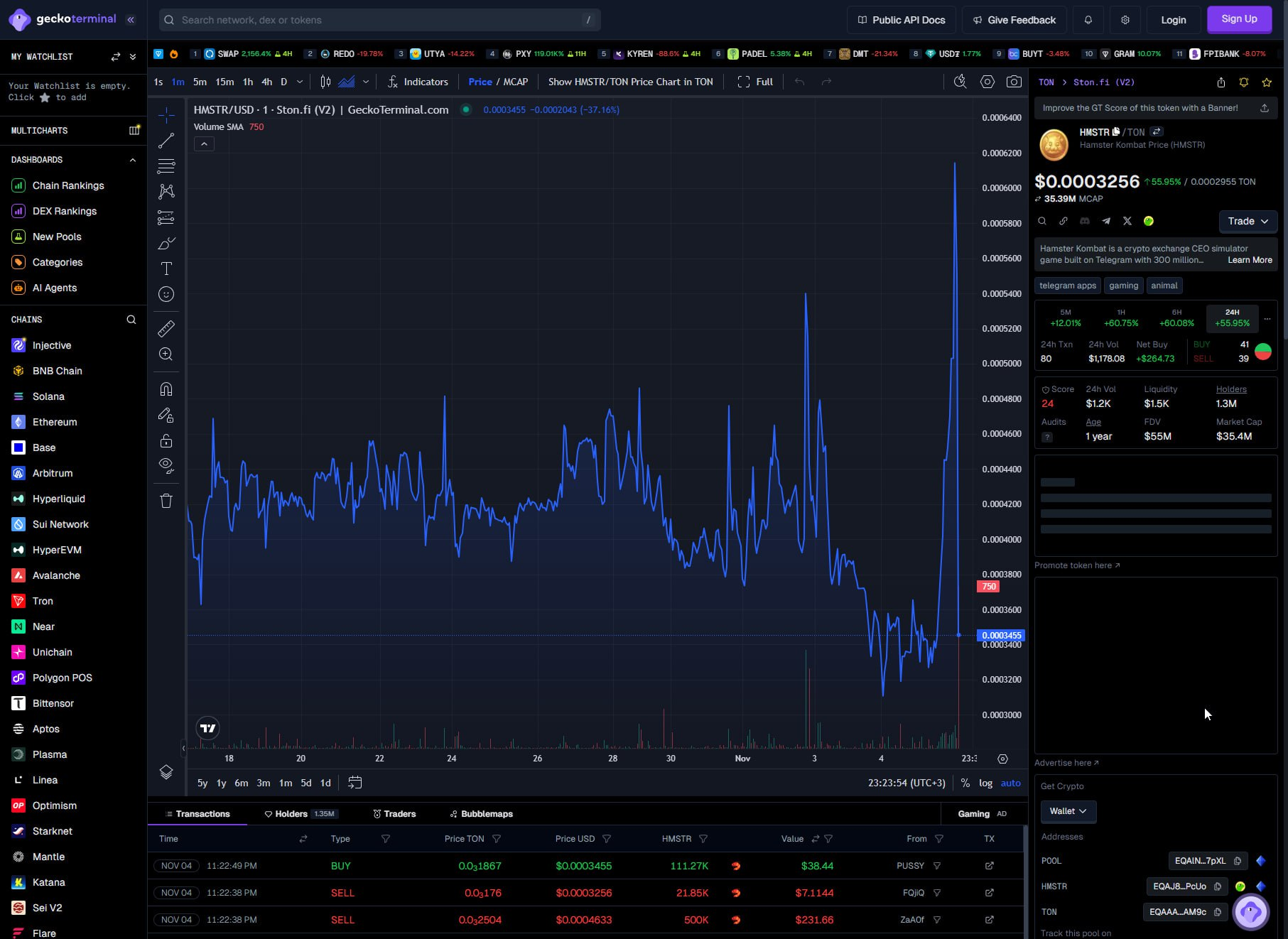Screen dimensions: 1288x939
Task: Open the emoji icons drawing tool
Action: tap(166, 294)
